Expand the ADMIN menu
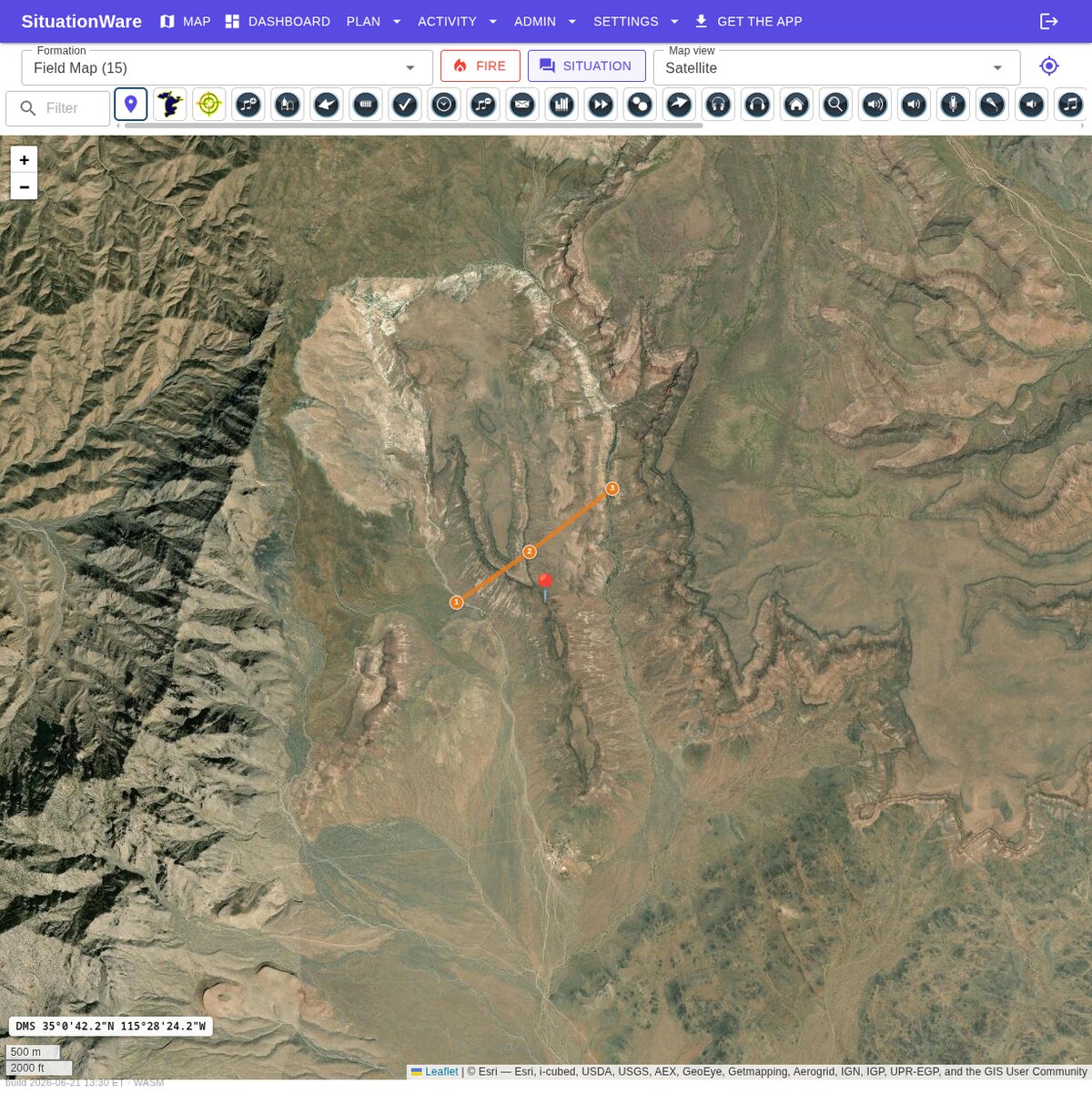The image size is (1092, 1094). [x=546, y=21]
